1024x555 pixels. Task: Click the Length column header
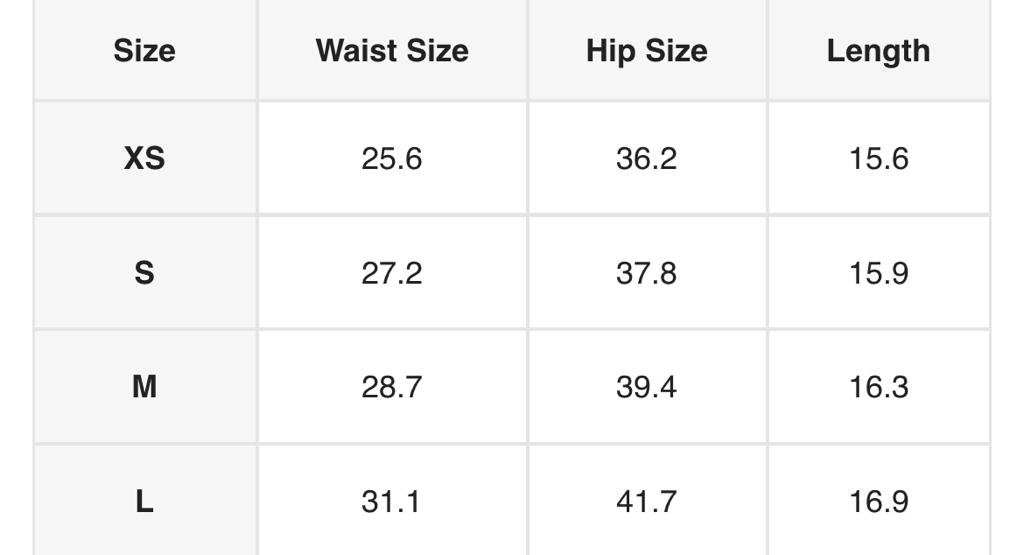[878, 51]
